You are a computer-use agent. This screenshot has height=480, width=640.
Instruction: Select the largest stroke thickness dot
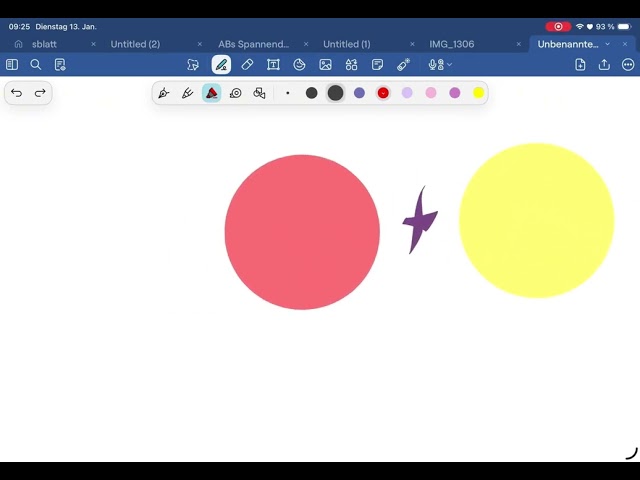coord(335,93)
